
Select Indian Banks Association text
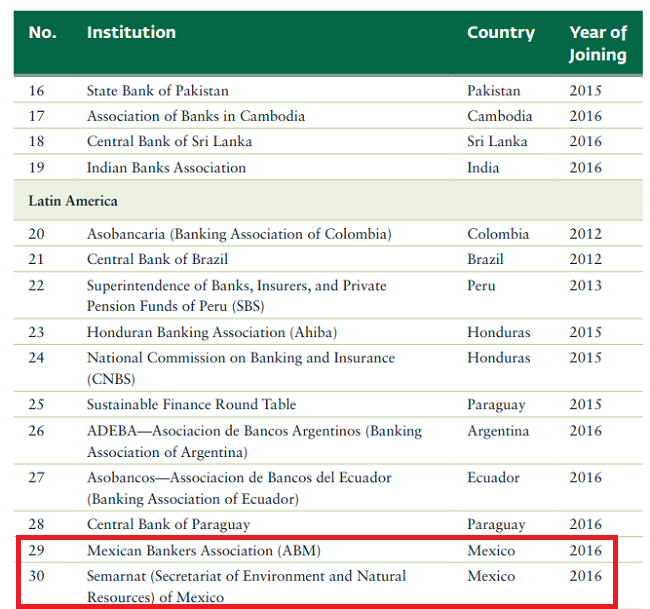tap(166, 168)
